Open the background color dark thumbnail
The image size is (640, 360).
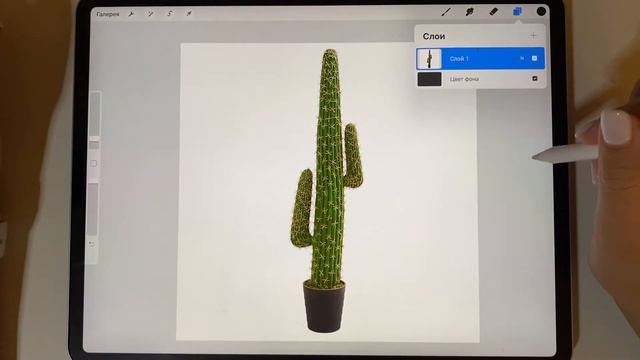click(429, 79)
